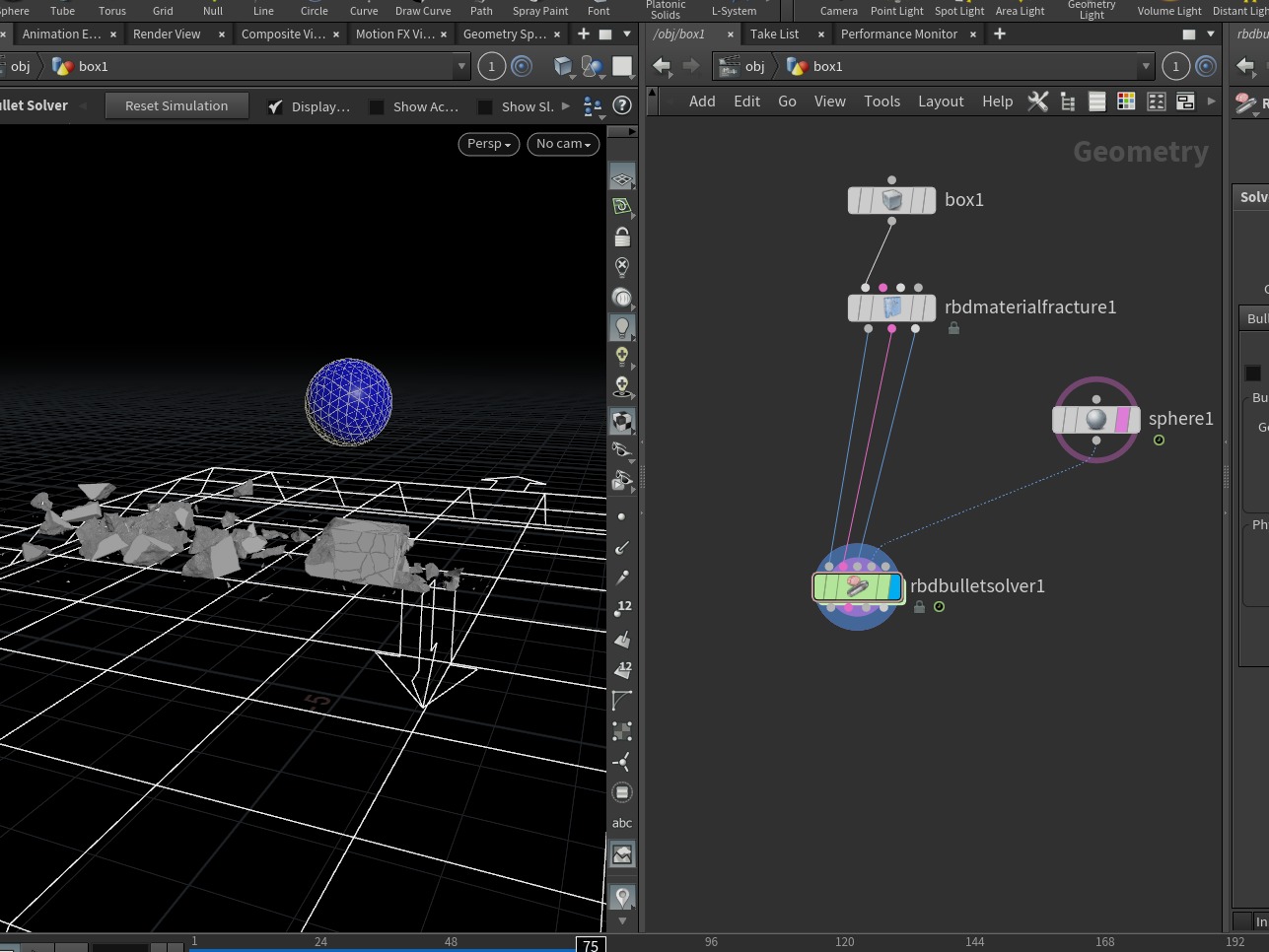Screen dimensions: 1269x952
Task: Click frame 24 on the timeline slider
Action: pos(320,941)
